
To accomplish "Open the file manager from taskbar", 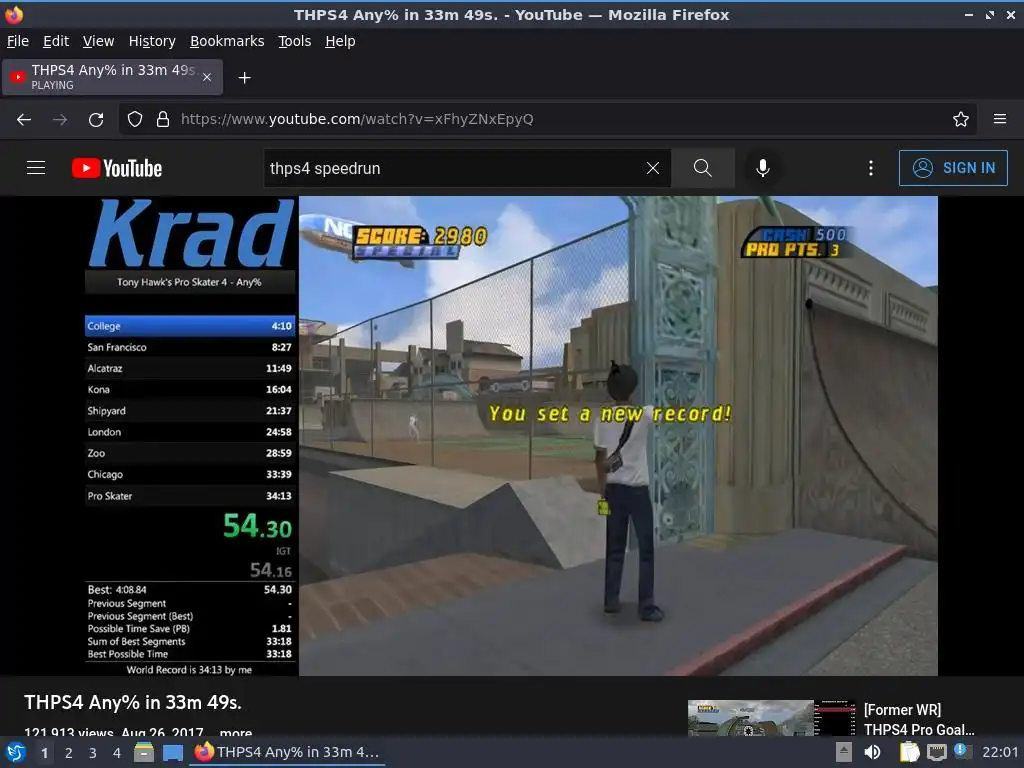I will pos(144,753).
